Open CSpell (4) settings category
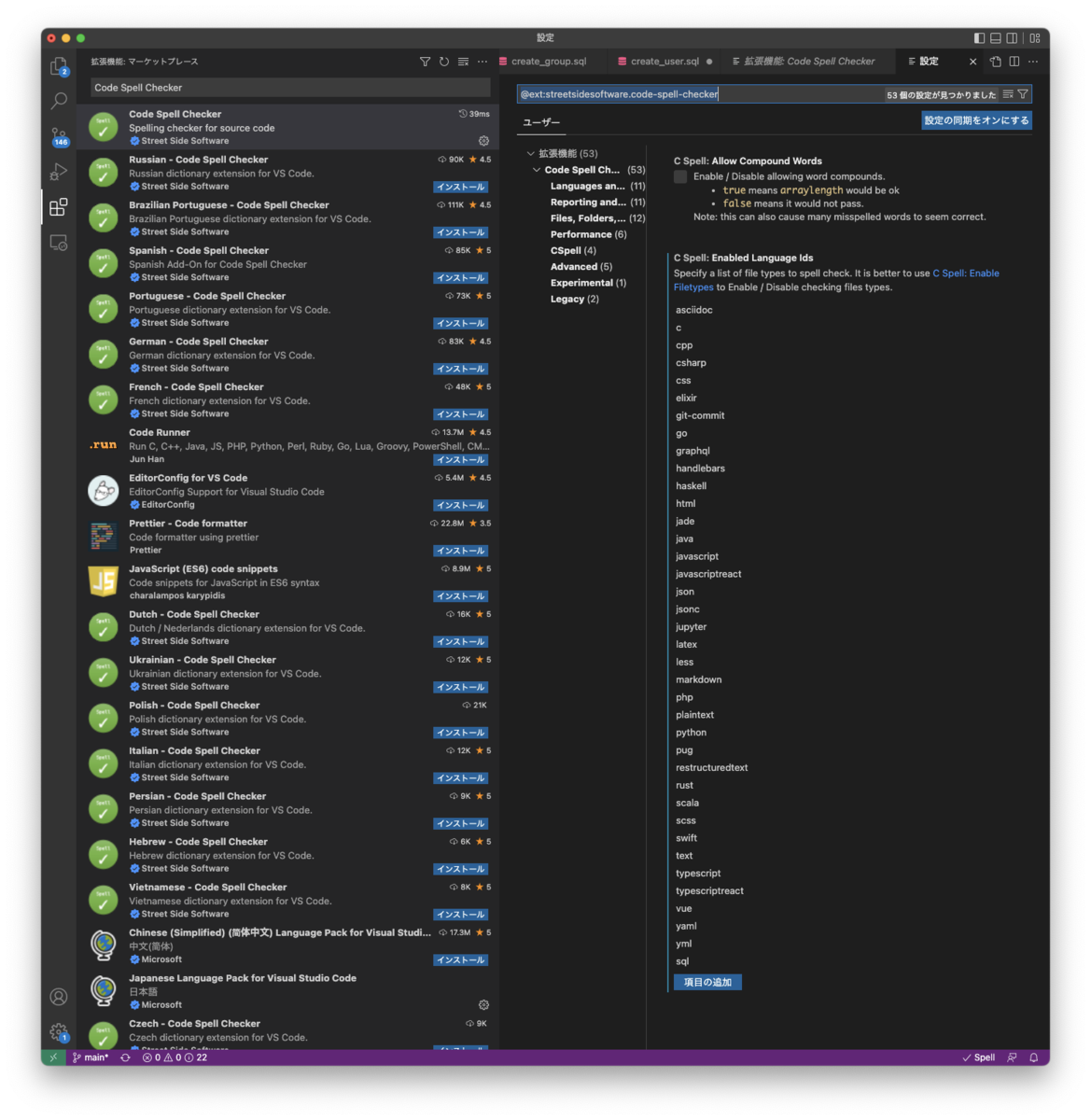Screen dimensions: 1091x1120 573,250
